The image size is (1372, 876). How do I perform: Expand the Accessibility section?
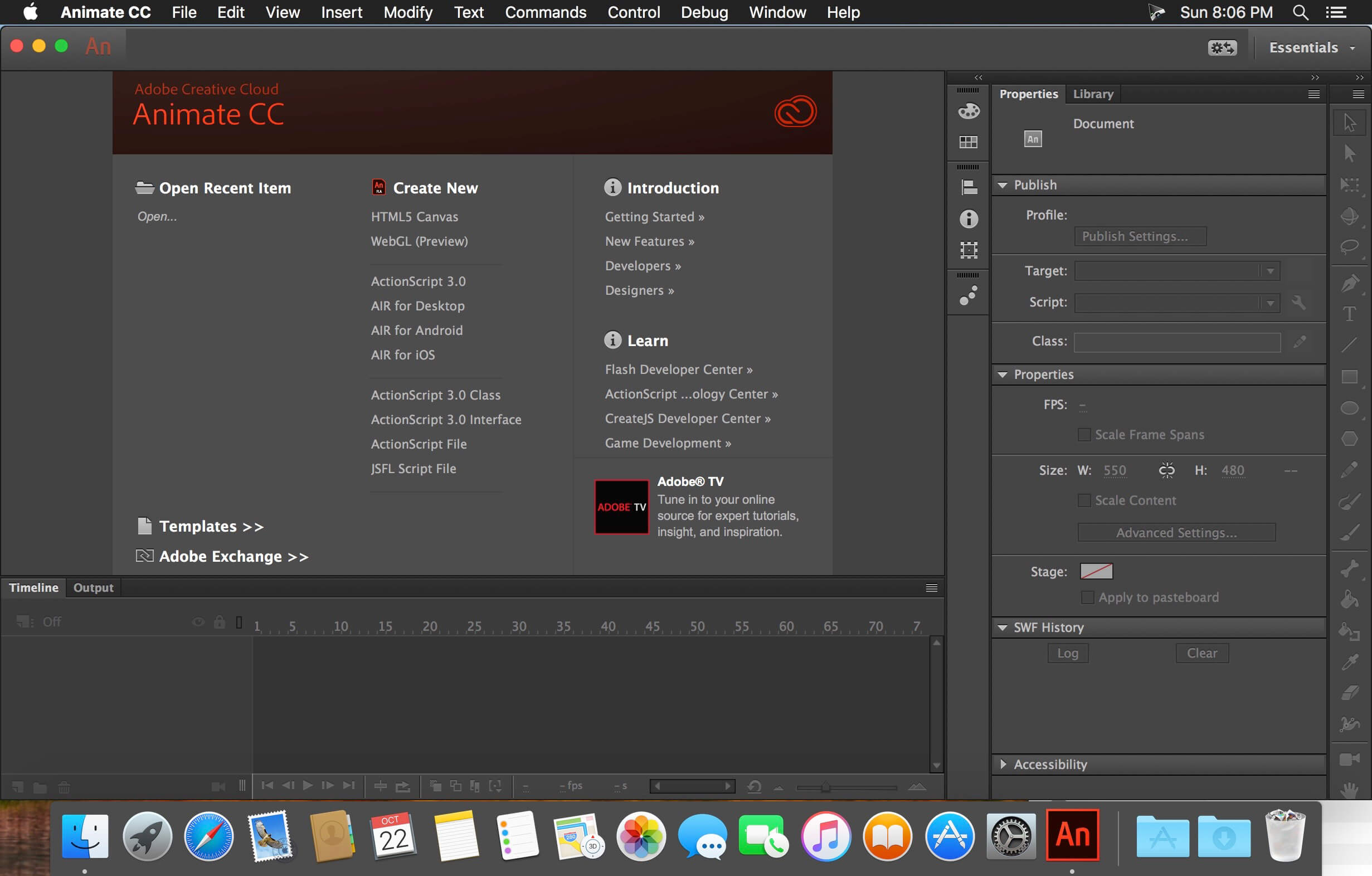point(1003,765)
